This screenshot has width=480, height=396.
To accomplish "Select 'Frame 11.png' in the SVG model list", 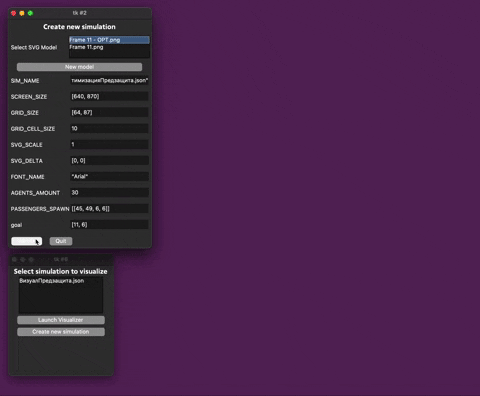I will pyautogui.click(x=109, y=47).
